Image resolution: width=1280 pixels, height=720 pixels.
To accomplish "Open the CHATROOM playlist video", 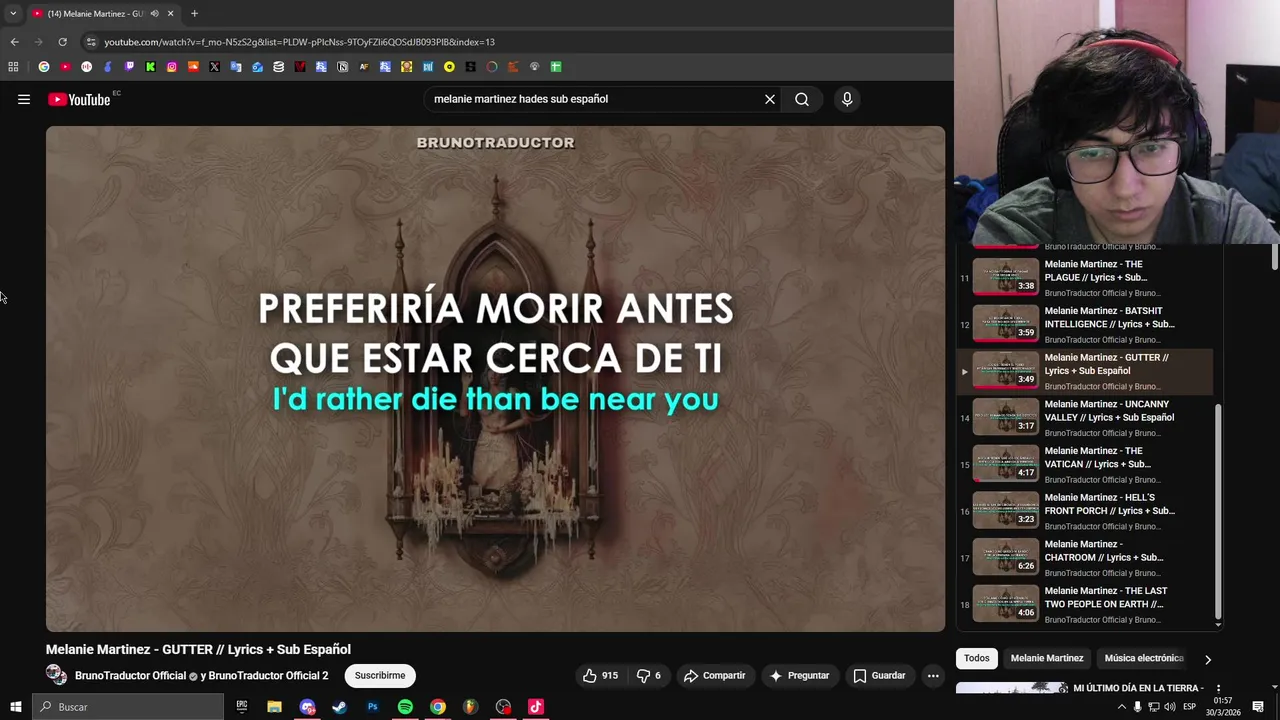I will point(1084,558).
